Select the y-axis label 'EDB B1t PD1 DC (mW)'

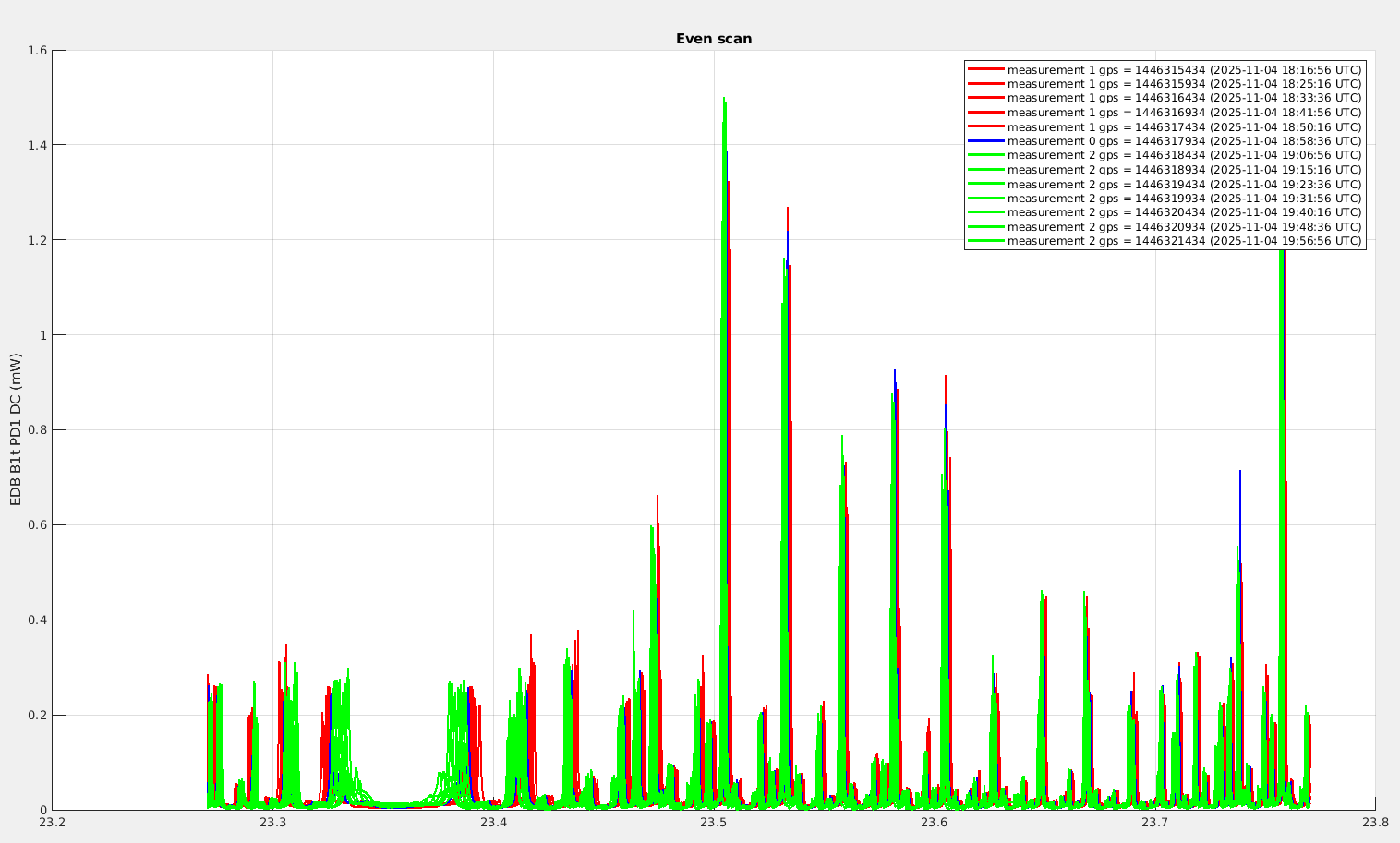tap(16, 429)
